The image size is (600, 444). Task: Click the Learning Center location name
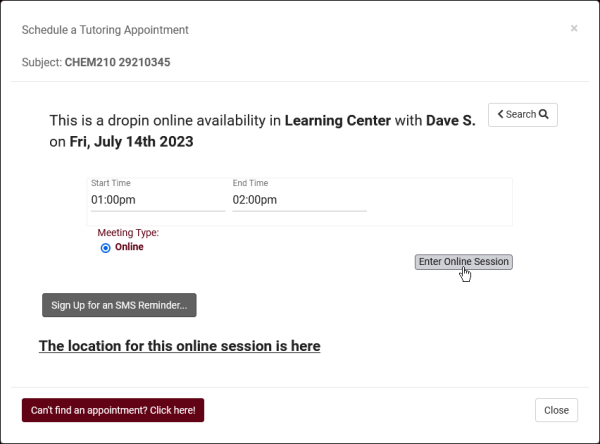pos(349,121)
